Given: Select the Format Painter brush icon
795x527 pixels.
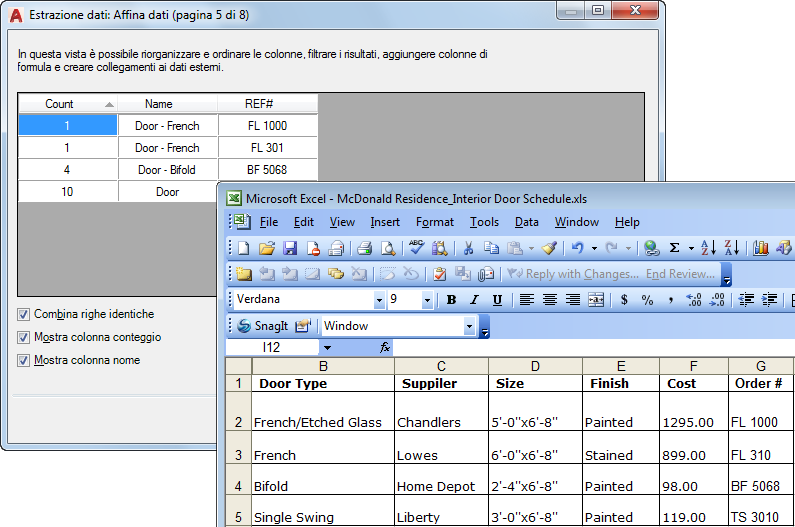Looking at the screenshot, I should [549, 248].
